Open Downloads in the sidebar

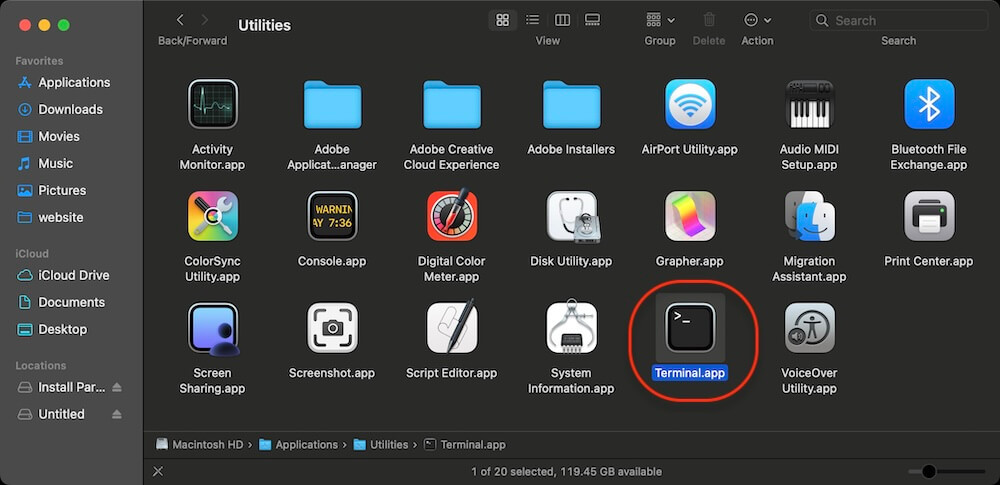click(70, 109)
